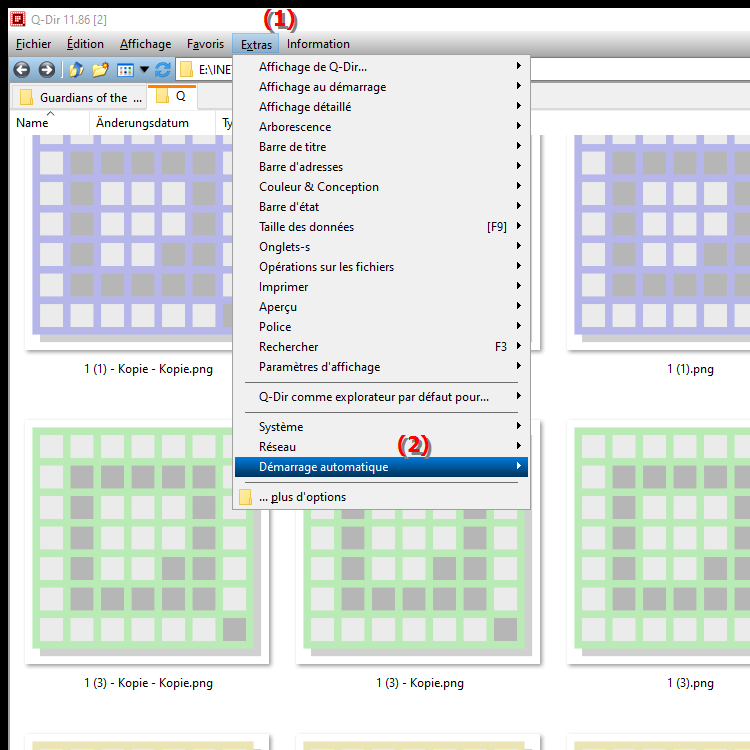The image size is (750, 750).
Task: Open the Arborescence submenu
Action: click(x=381, y=127)
